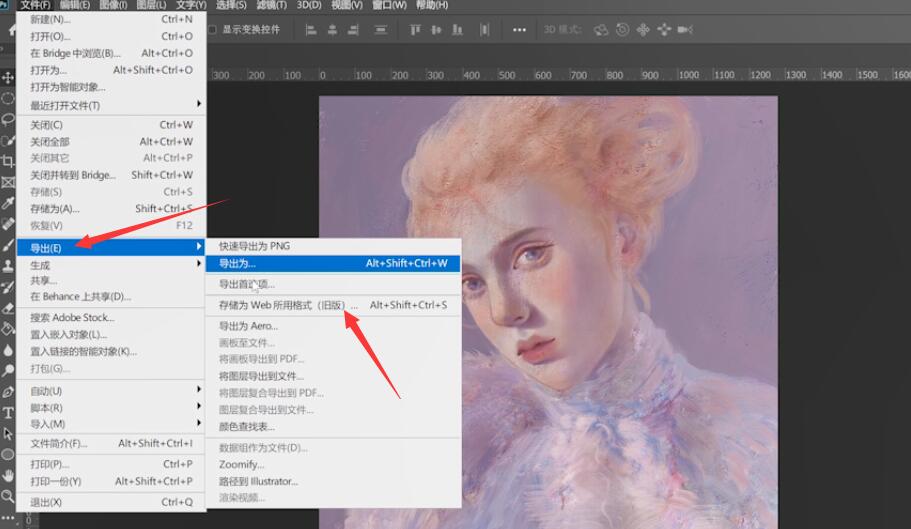This screenshot has height=529, width=911.
Task: Click 存储为(A)... menu item
Action: pos(110,208)
